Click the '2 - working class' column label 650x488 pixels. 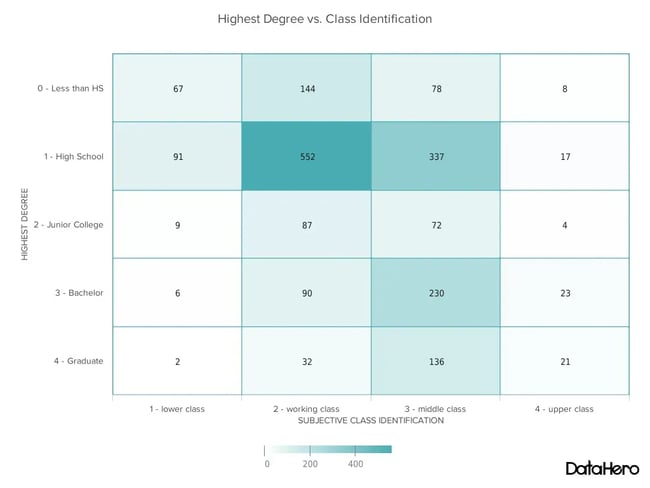[x=306, y=408]
